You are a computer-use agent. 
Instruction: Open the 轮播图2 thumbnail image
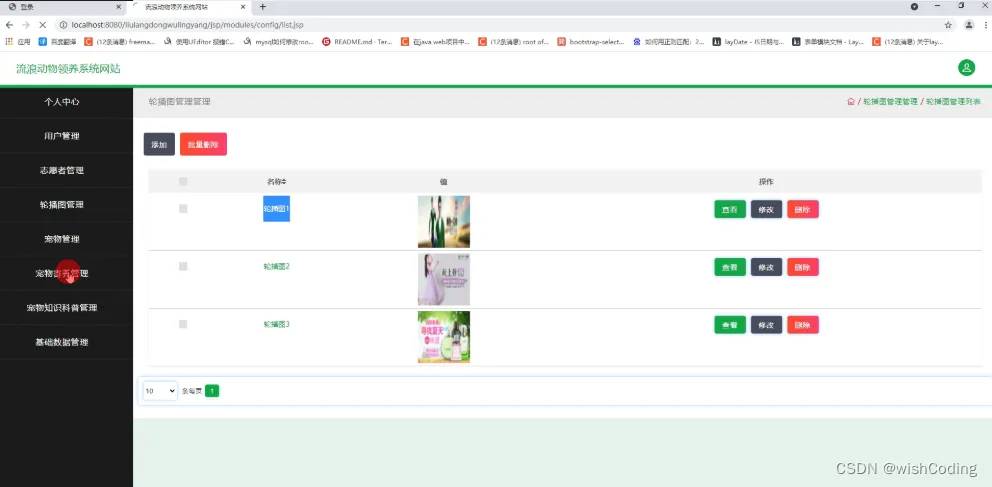(443, 280)
